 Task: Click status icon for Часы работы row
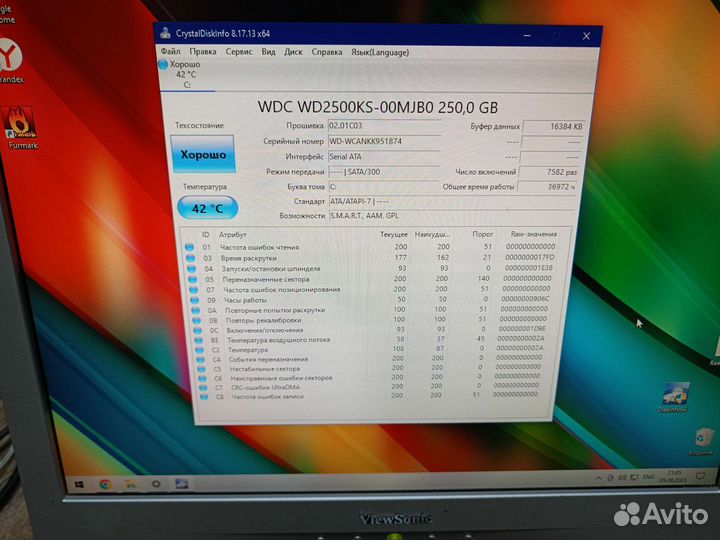(x=194, y=300)
